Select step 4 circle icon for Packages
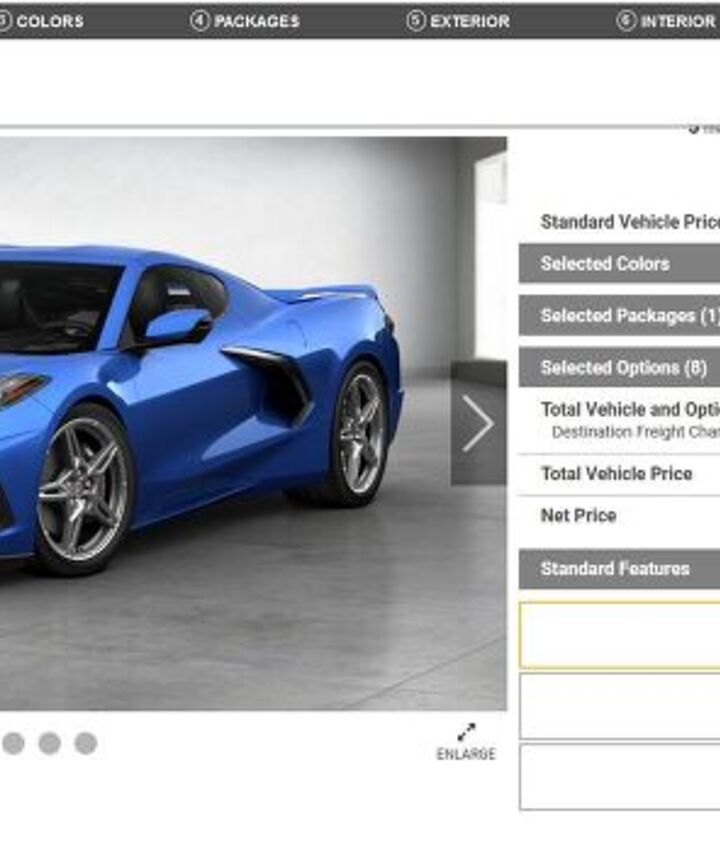The width and height of the screenshot is (720, 845). point(200,21)
